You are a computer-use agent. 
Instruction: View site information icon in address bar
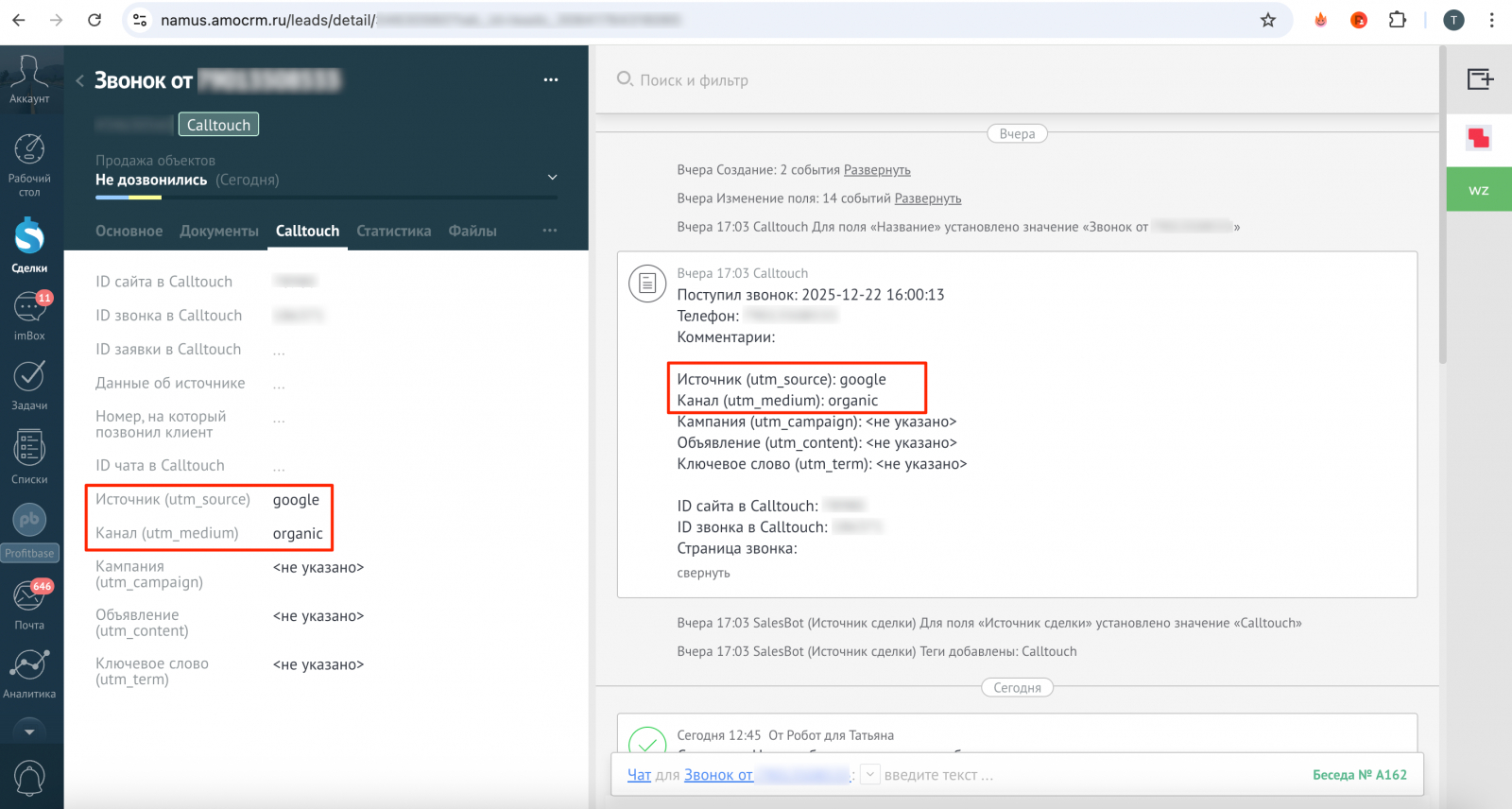point(140,20)
